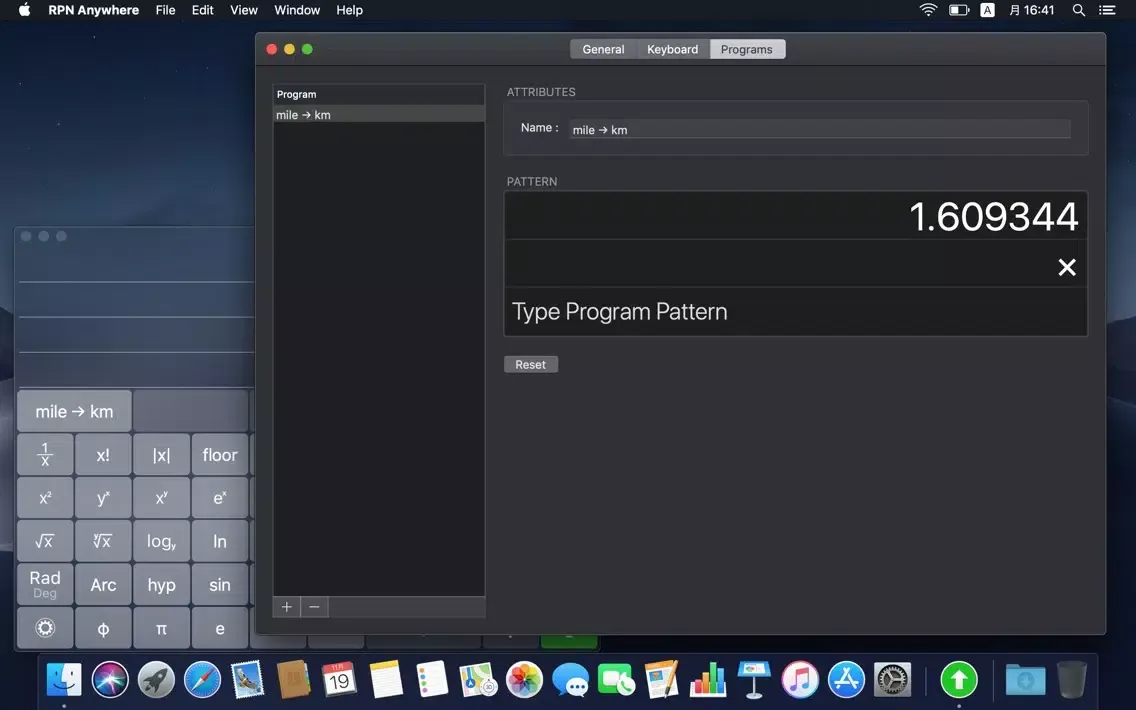The height and width of the screenshot is (710, 1136).
Task: Open Notes from the dock
Action: point(385,680)
